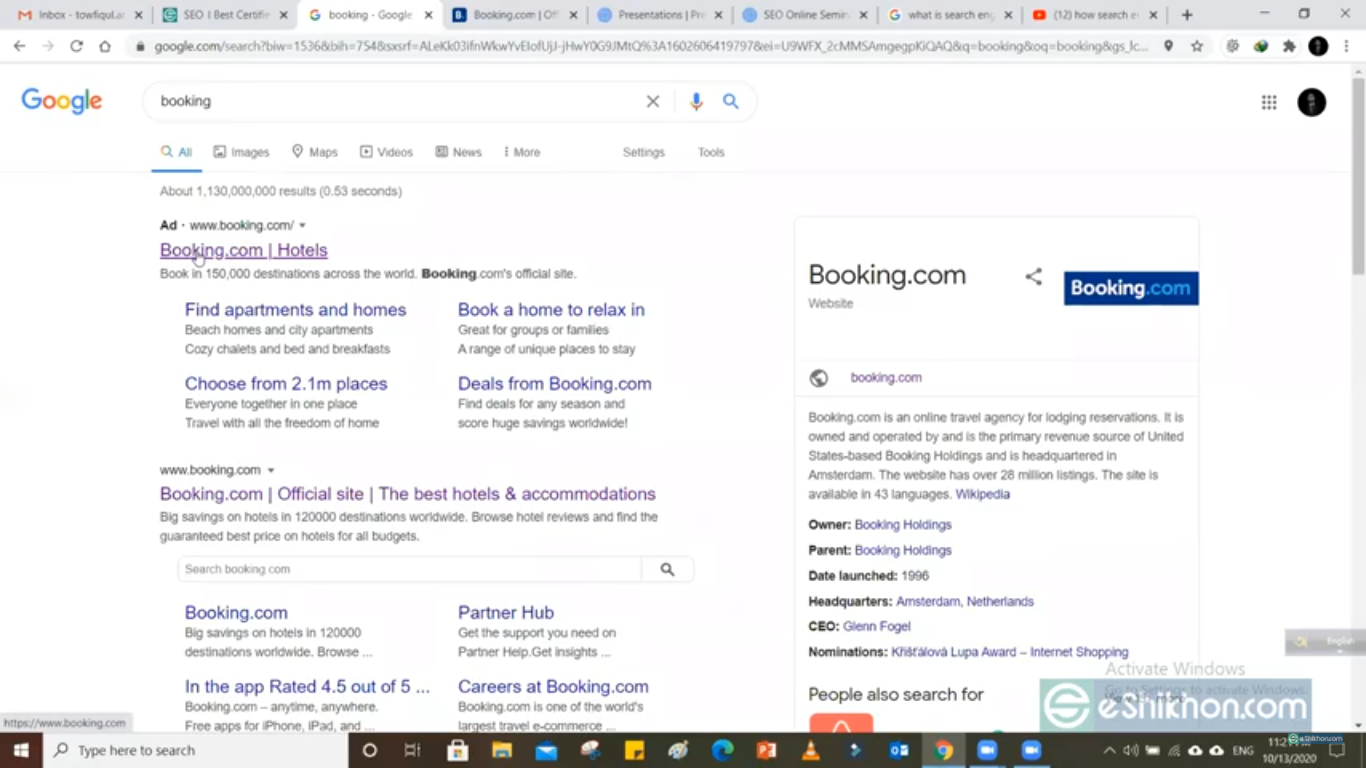1366x768 pixels.
Task: Click the blue magnifier search icon
Action: pyautogui.click(x=731, y=101)
